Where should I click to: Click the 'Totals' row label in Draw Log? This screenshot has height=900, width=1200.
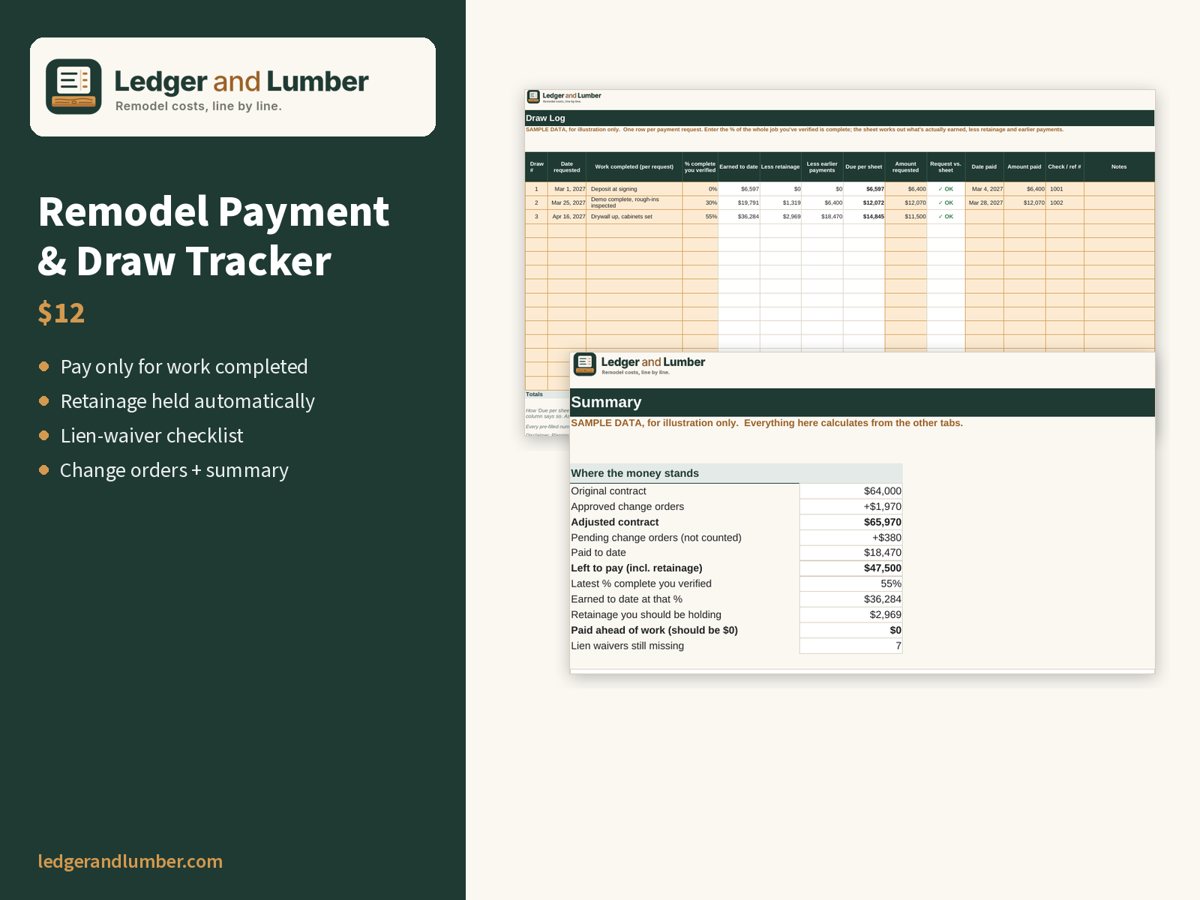(535, 395)
